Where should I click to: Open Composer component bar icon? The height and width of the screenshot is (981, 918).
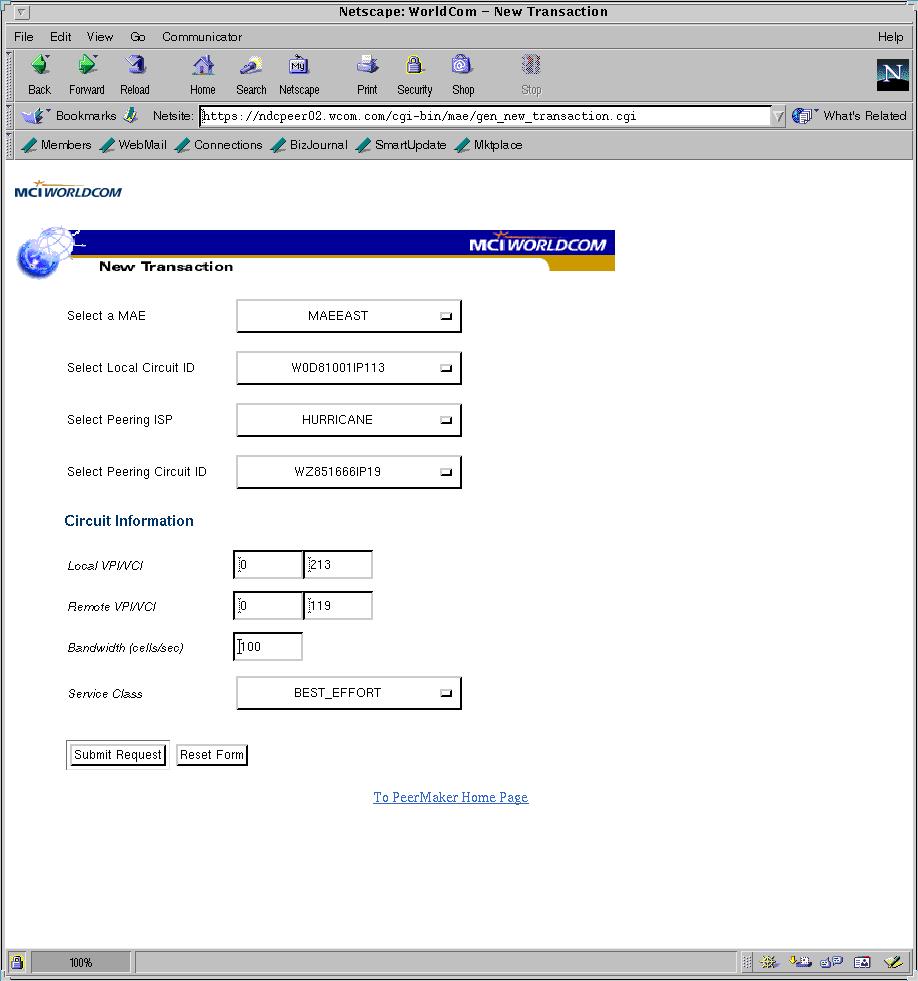[893, 962]
